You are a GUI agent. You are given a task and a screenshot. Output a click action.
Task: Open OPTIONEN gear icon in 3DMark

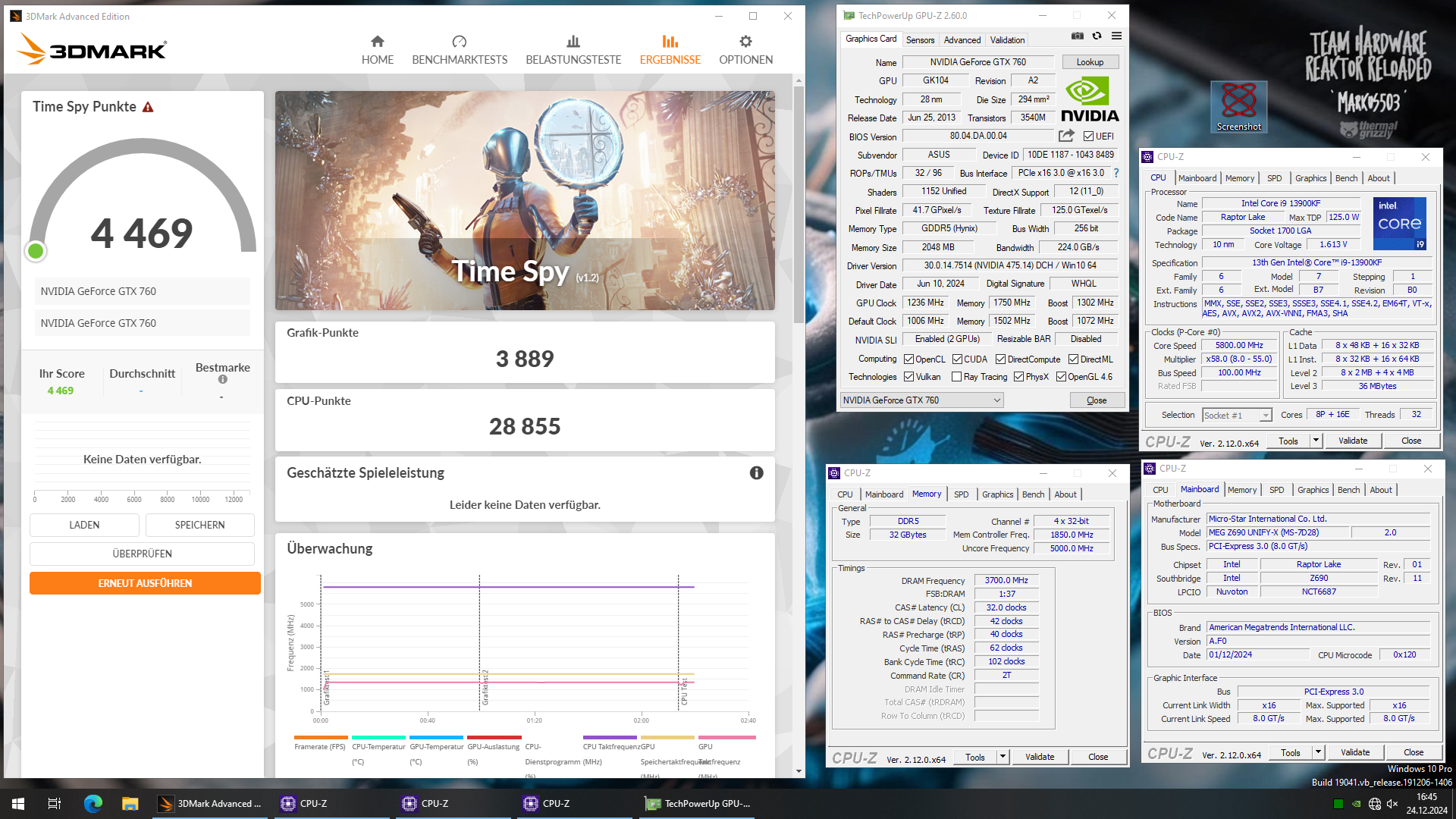pos(745,41)
